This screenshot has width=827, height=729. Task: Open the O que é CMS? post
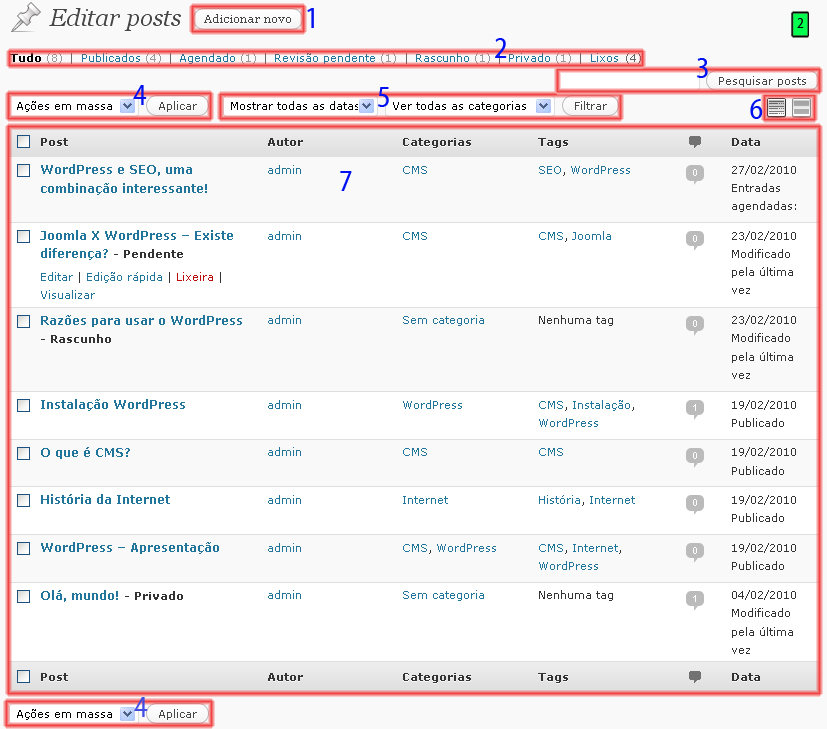(85, 453)
